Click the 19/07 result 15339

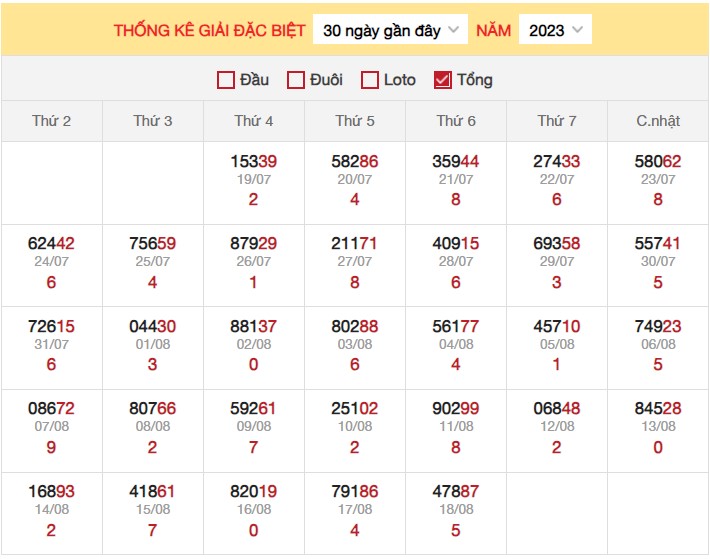254,160
